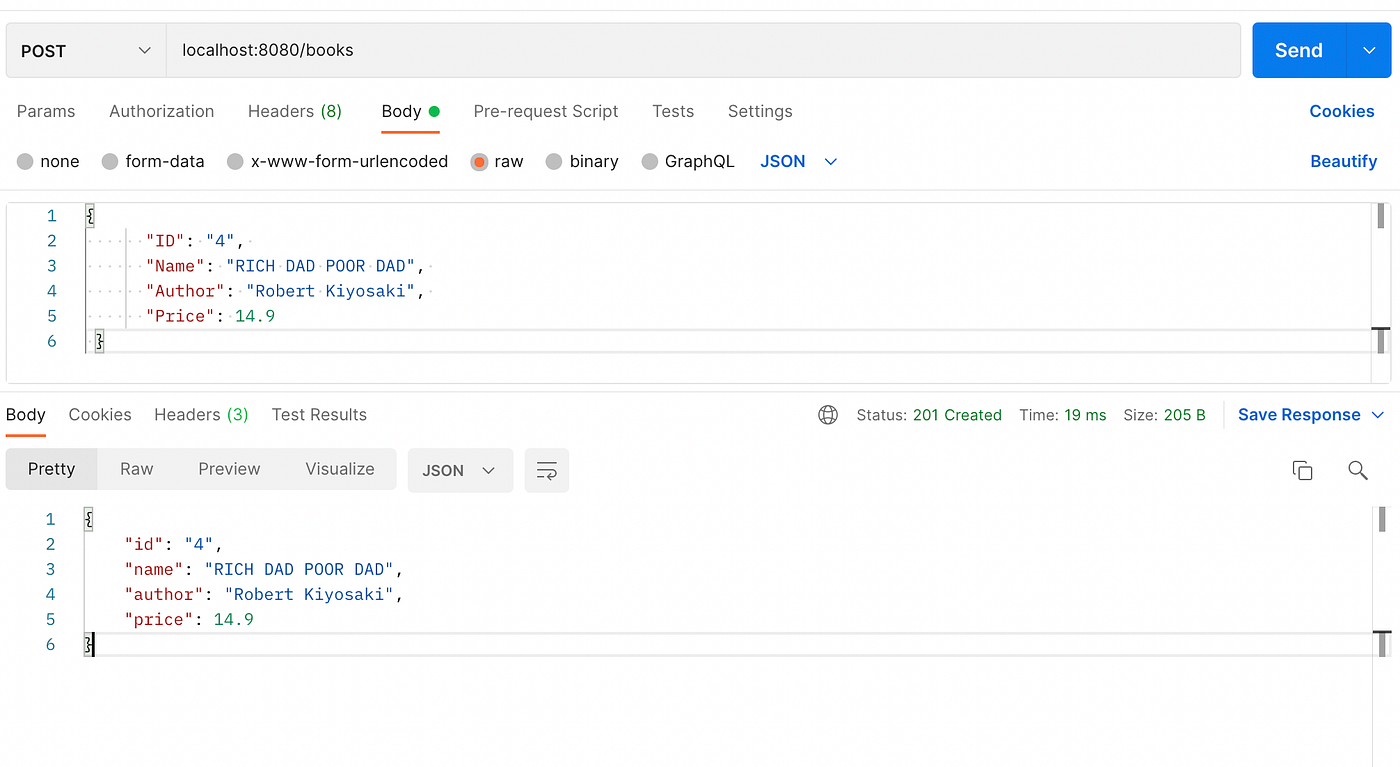Expand the Send button arrow menu
This screenshot has height=767, width=1400.
tap(1369, 50)
